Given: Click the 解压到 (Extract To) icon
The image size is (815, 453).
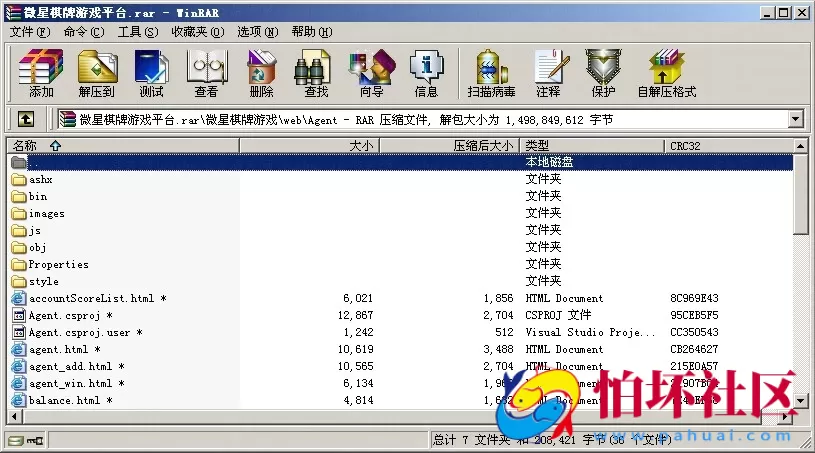Looking at the screenshot, I should 97,73.
